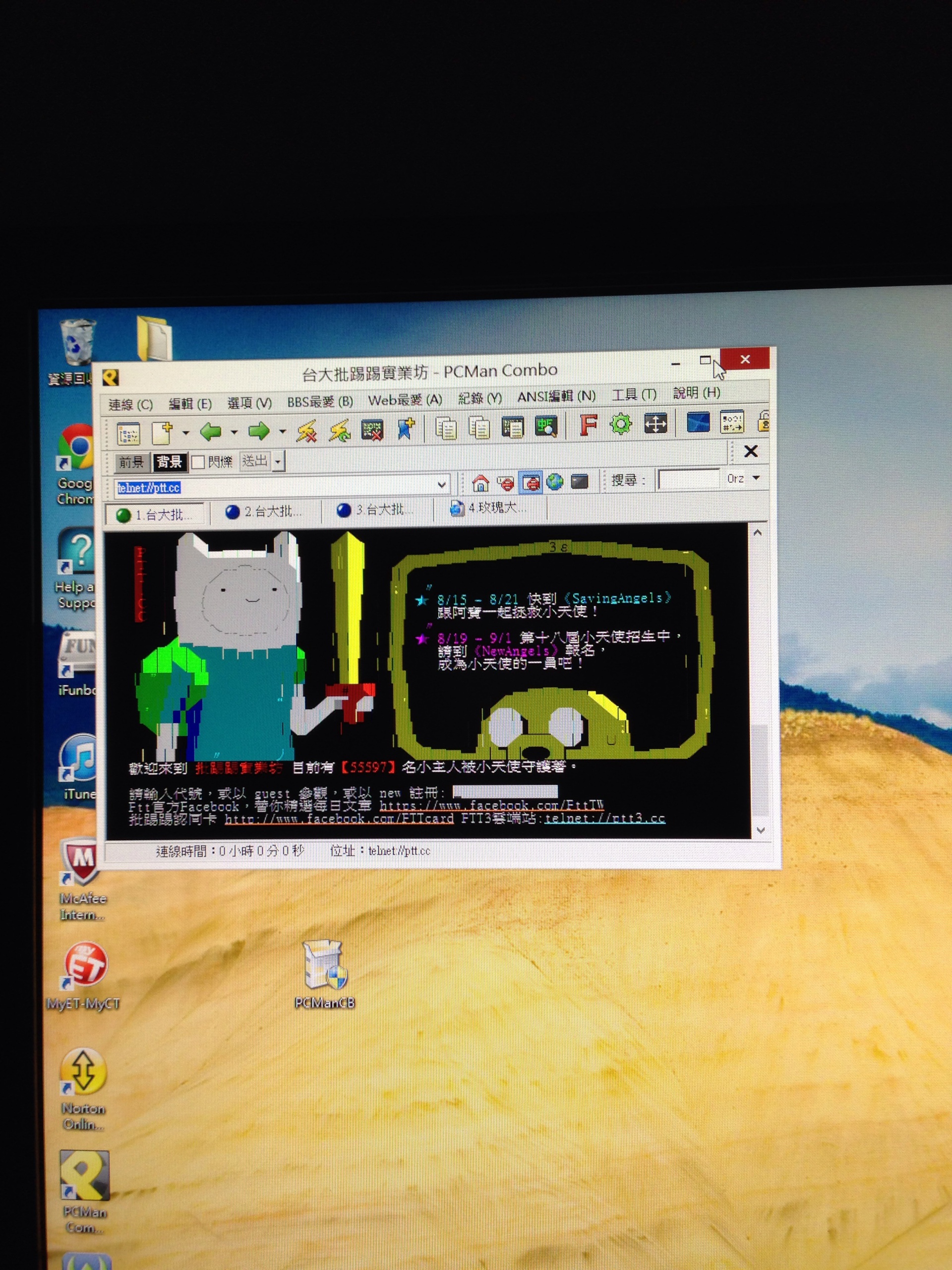Expand the 送出 dropdown arrow
This screenshot has width=952, height=1270.
click(278, 461)
